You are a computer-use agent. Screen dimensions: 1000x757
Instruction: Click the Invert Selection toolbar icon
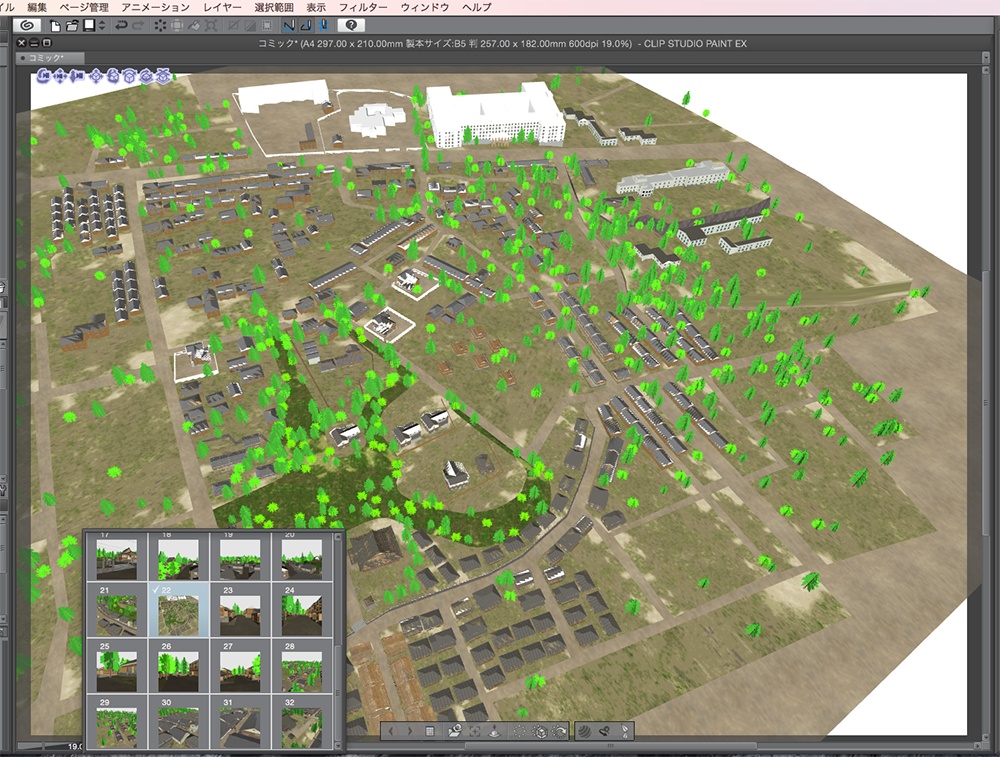250,26
